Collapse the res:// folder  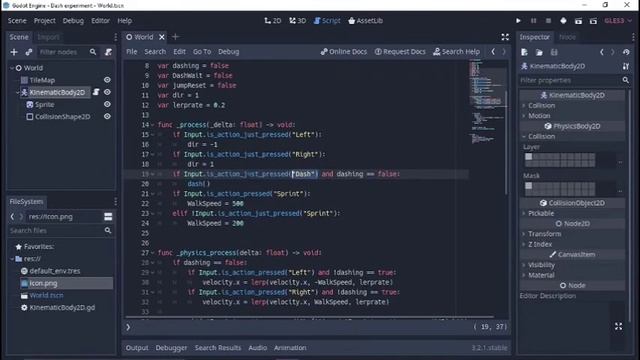click(12, 259)
